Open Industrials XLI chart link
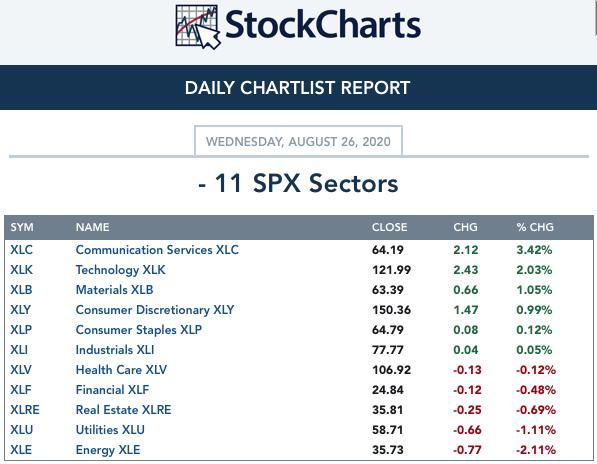The width and height of the screenshot is (597, 464). [115, 350]
